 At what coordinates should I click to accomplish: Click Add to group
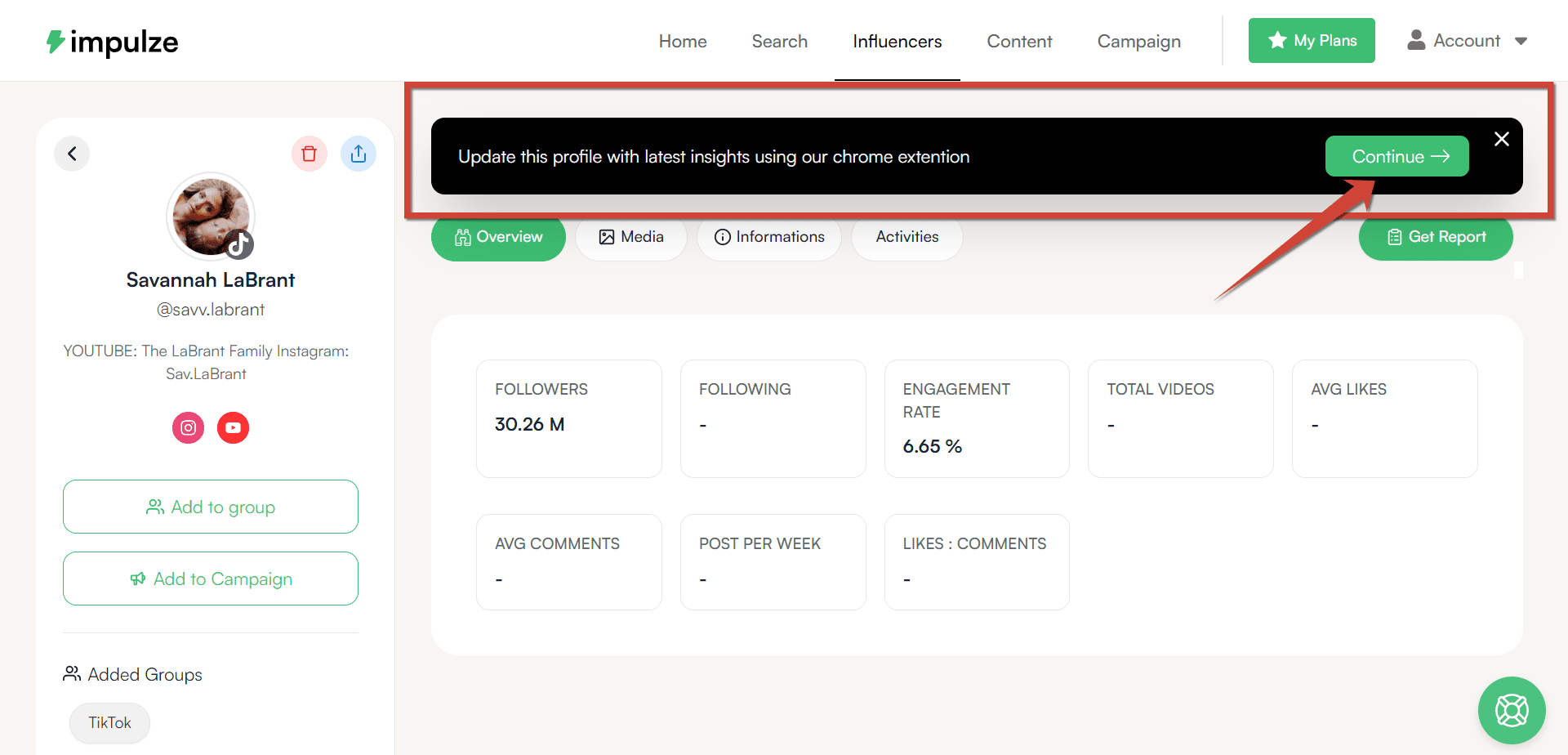click(211, 507)
